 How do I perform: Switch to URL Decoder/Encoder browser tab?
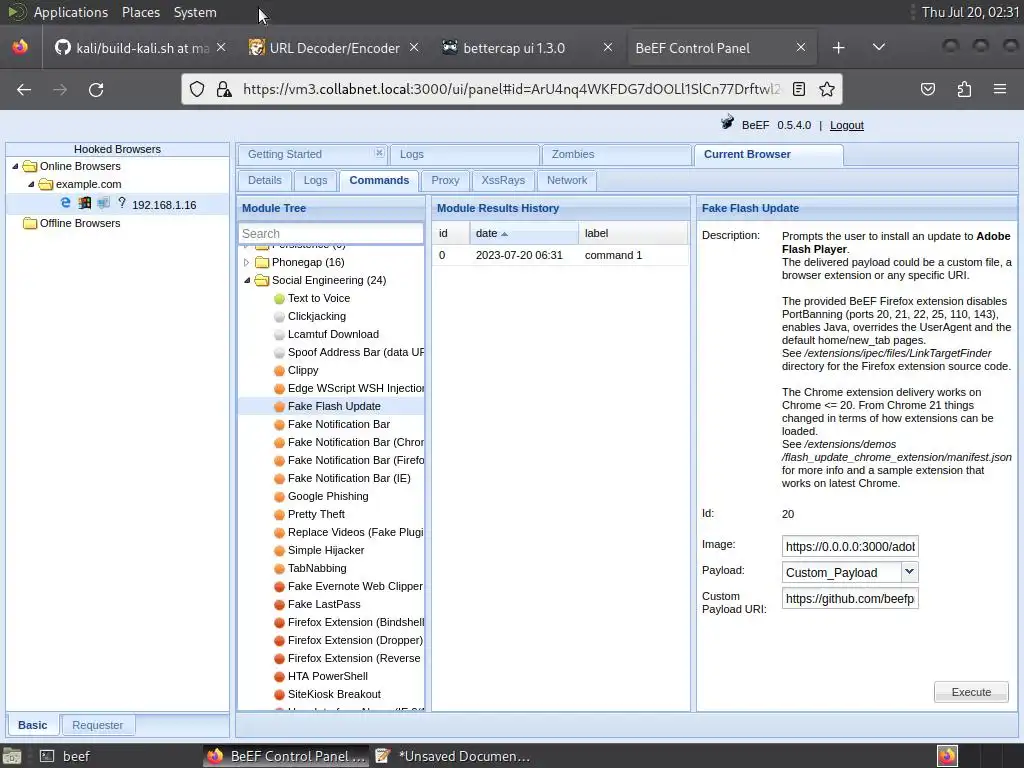coord(334,48)
